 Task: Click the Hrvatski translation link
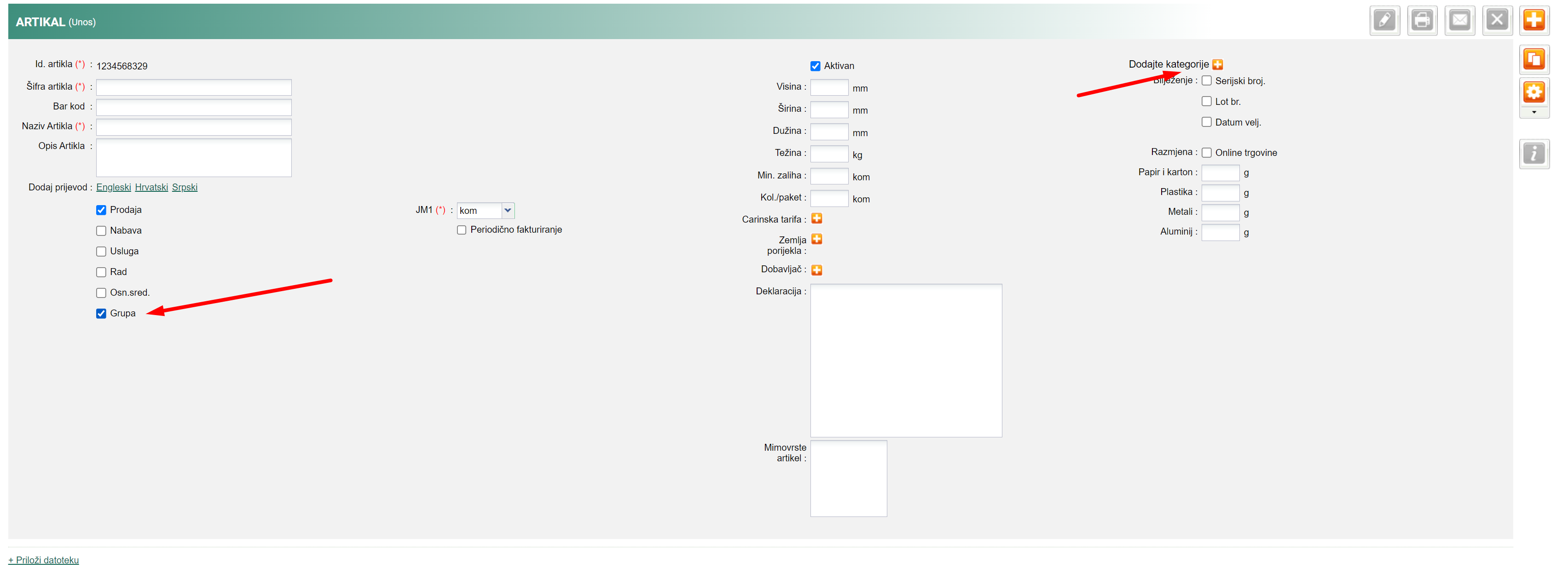151,187
